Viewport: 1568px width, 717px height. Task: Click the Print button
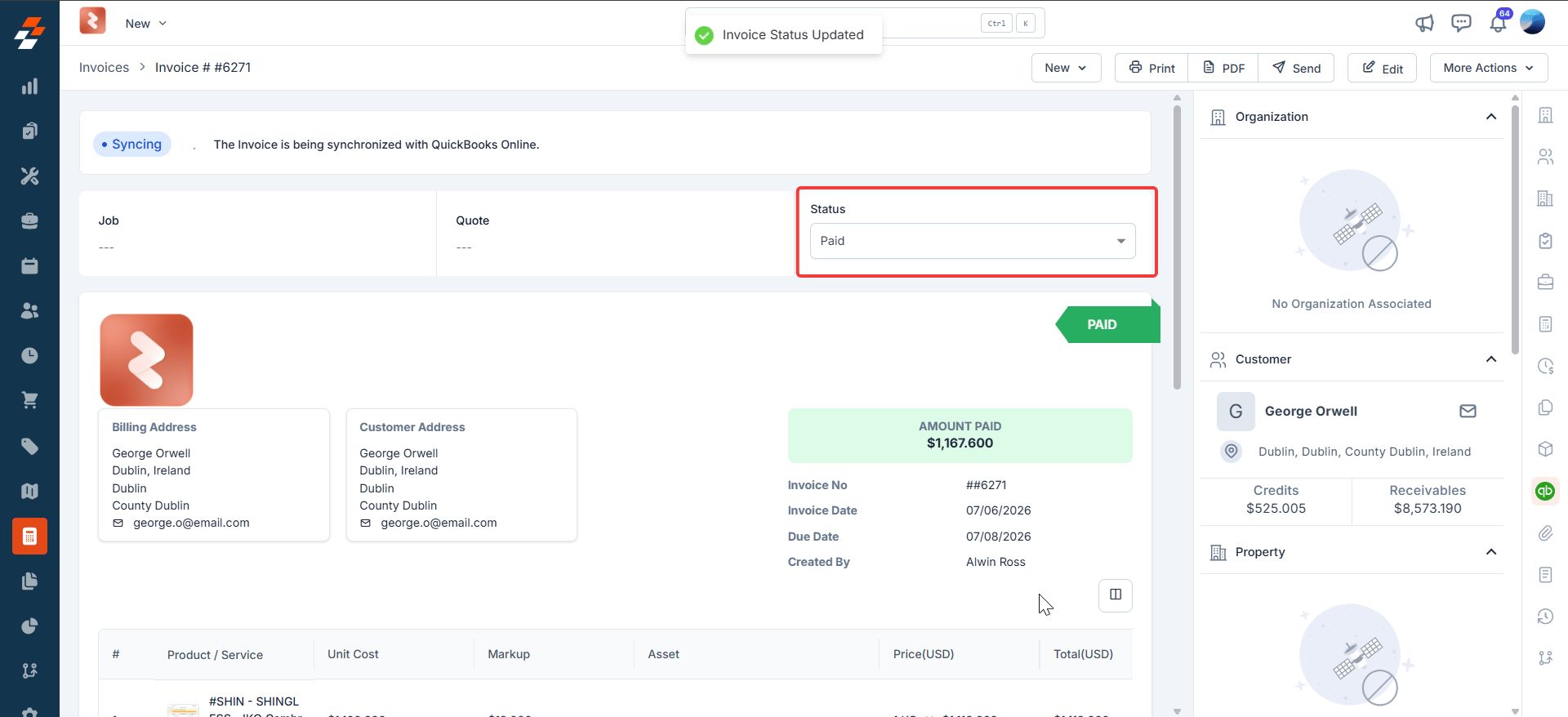pos(1151,68)
